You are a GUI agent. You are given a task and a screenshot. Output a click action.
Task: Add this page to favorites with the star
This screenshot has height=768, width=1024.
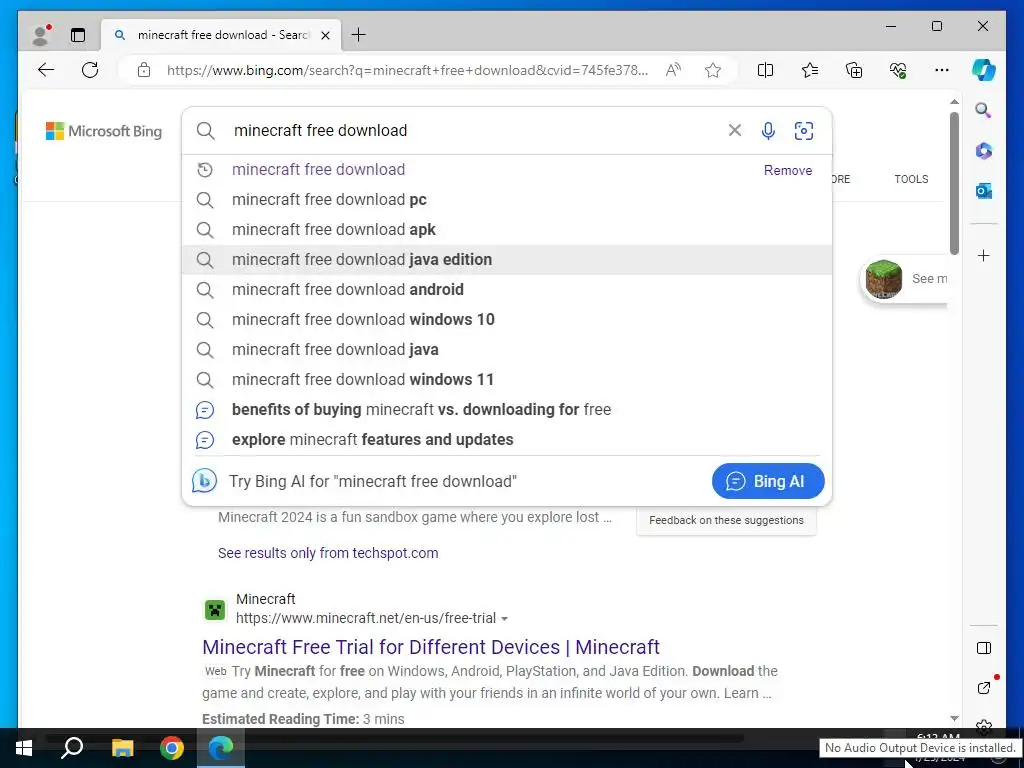[x=713, y=70]
